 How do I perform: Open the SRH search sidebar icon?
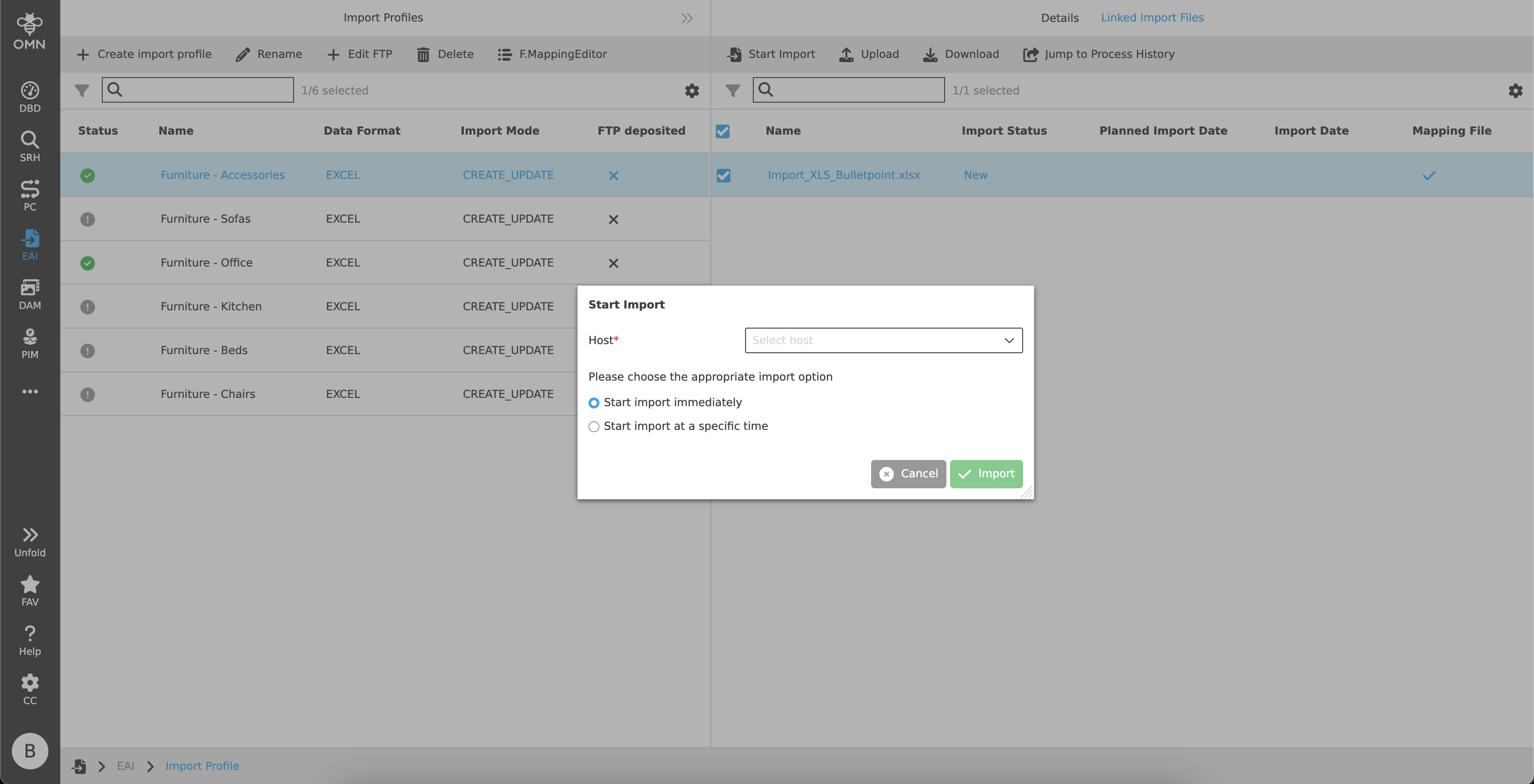(x=30, y=146)
